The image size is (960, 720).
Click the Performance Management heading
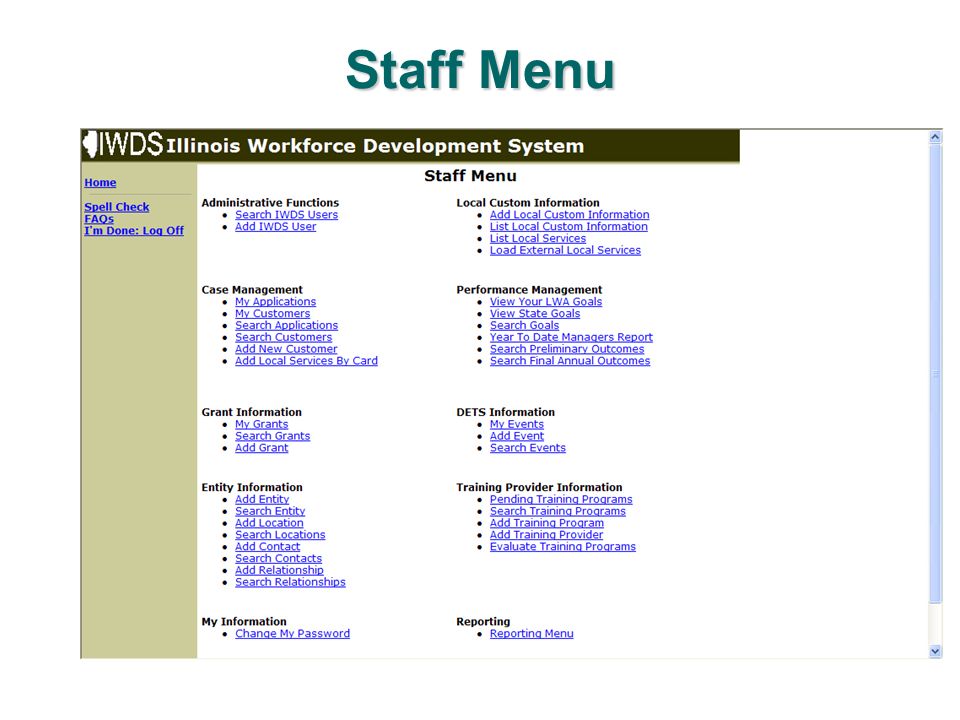pyautogui.click(x=529, y=290)
